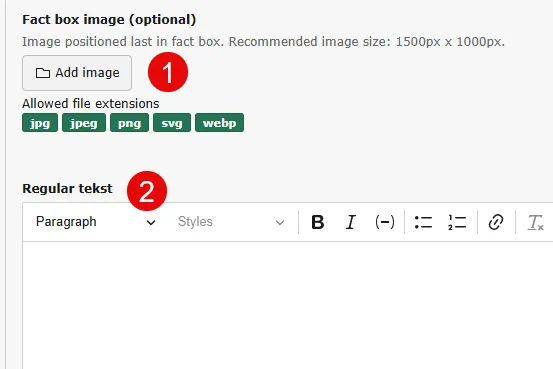Click the jpg extension badge

click(40, 123)
